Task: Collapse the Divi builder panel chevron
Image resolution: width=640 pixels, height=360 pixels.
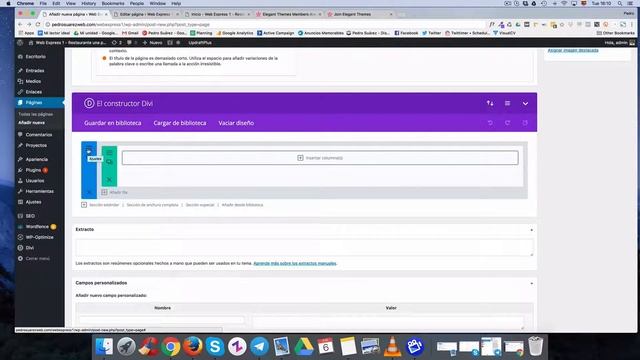Action: 525,104
